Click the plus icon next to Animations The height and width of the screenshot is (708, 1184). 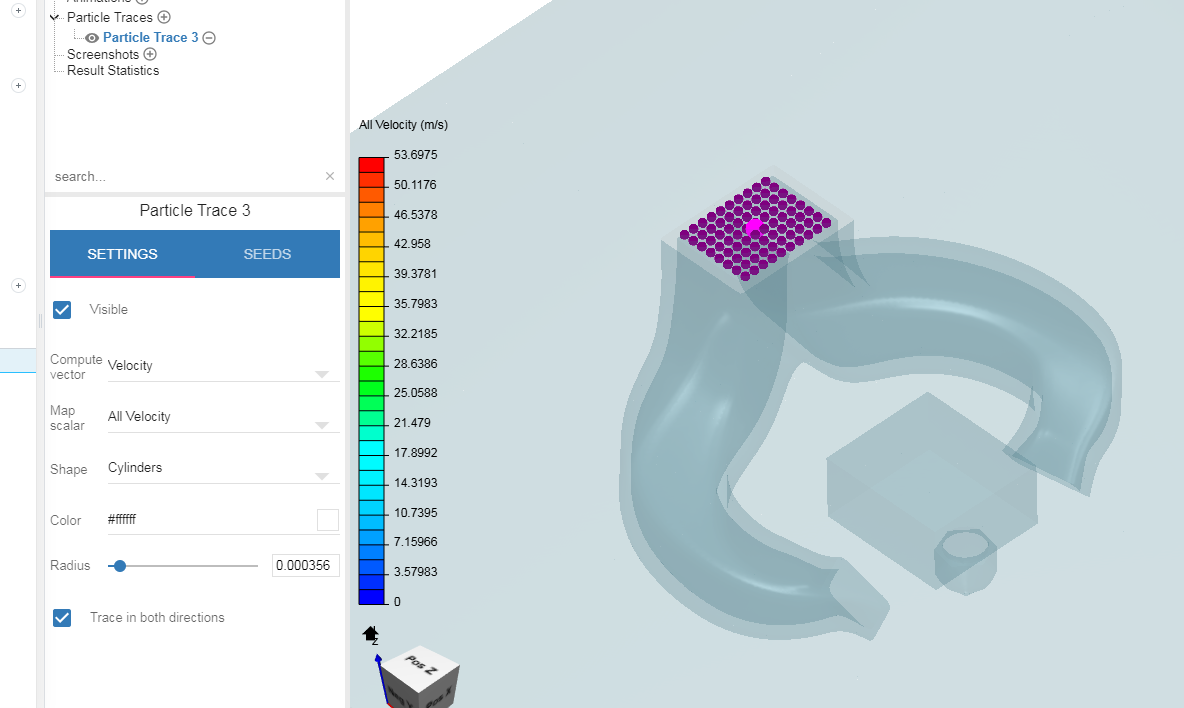(141, 2)
